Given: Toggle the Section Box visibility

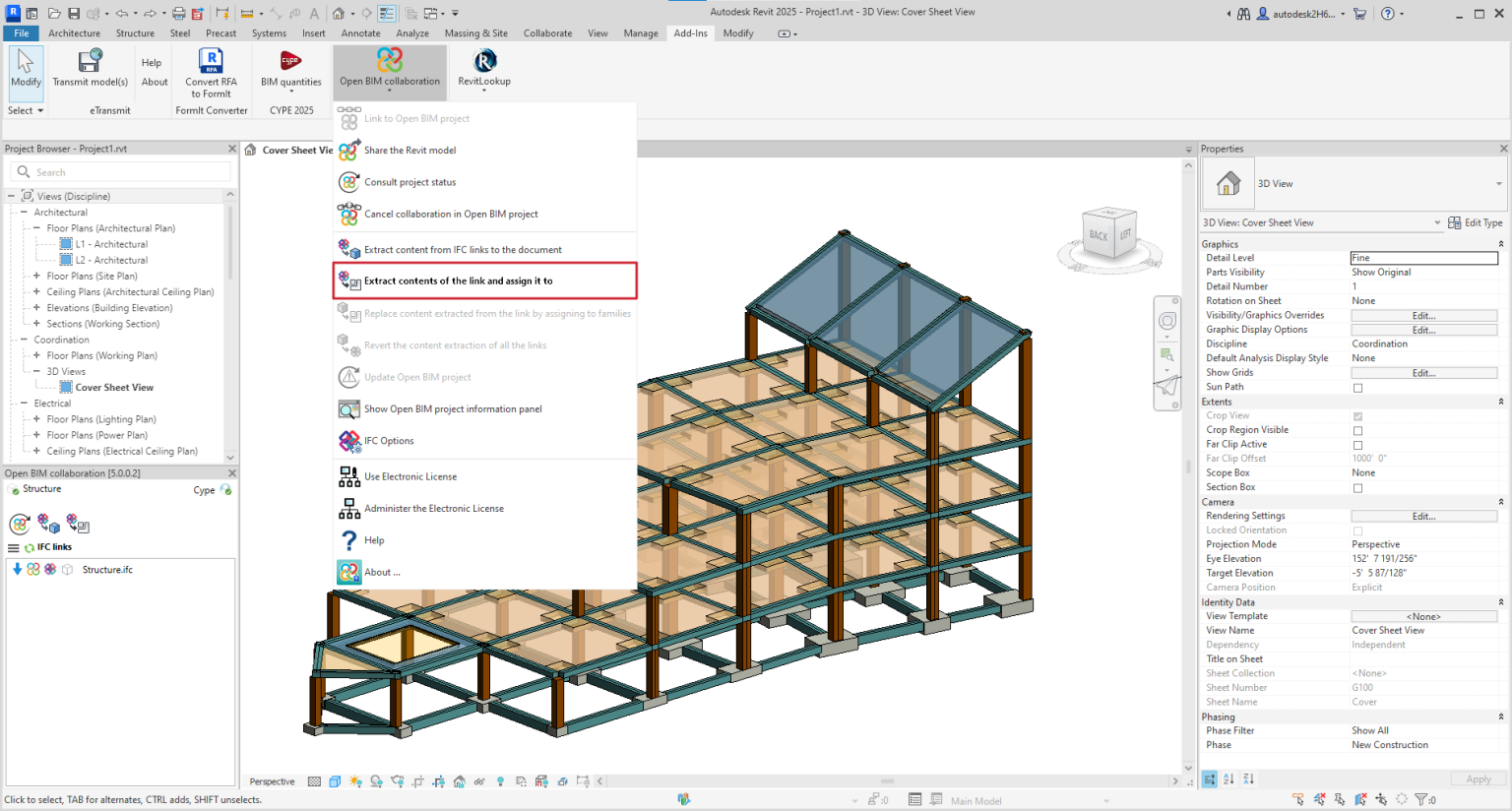Looking at the screenshot, I should pyautogui.click(x=1358, y=487).
